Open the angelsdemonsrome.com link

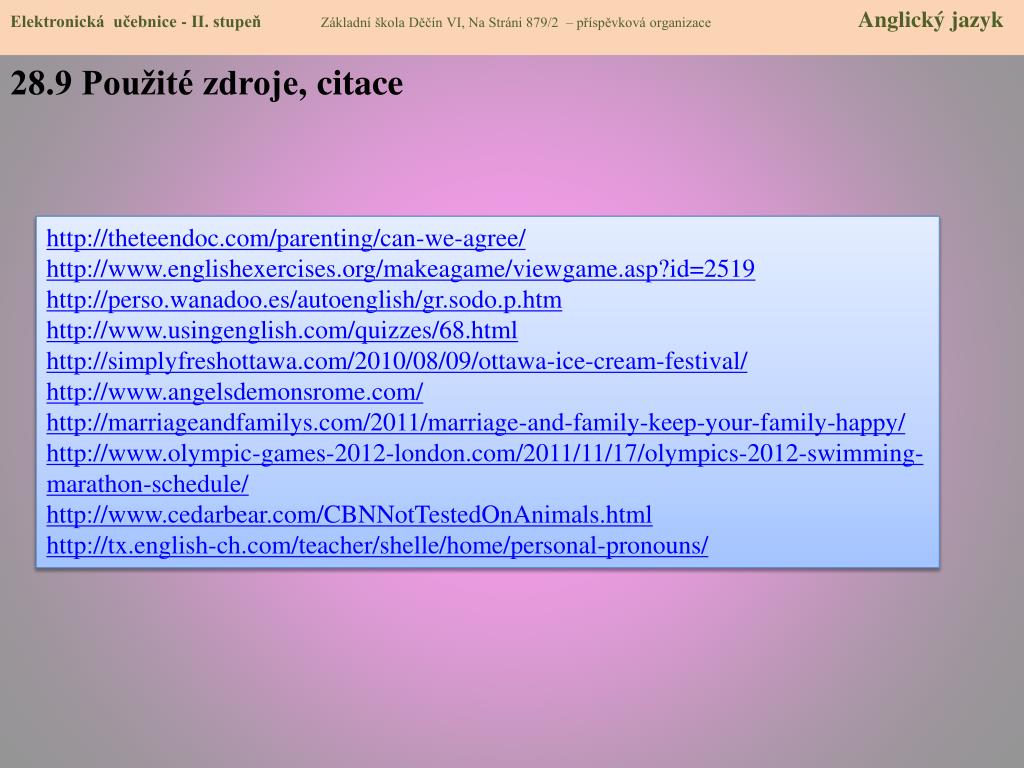[x=234, y=392]
